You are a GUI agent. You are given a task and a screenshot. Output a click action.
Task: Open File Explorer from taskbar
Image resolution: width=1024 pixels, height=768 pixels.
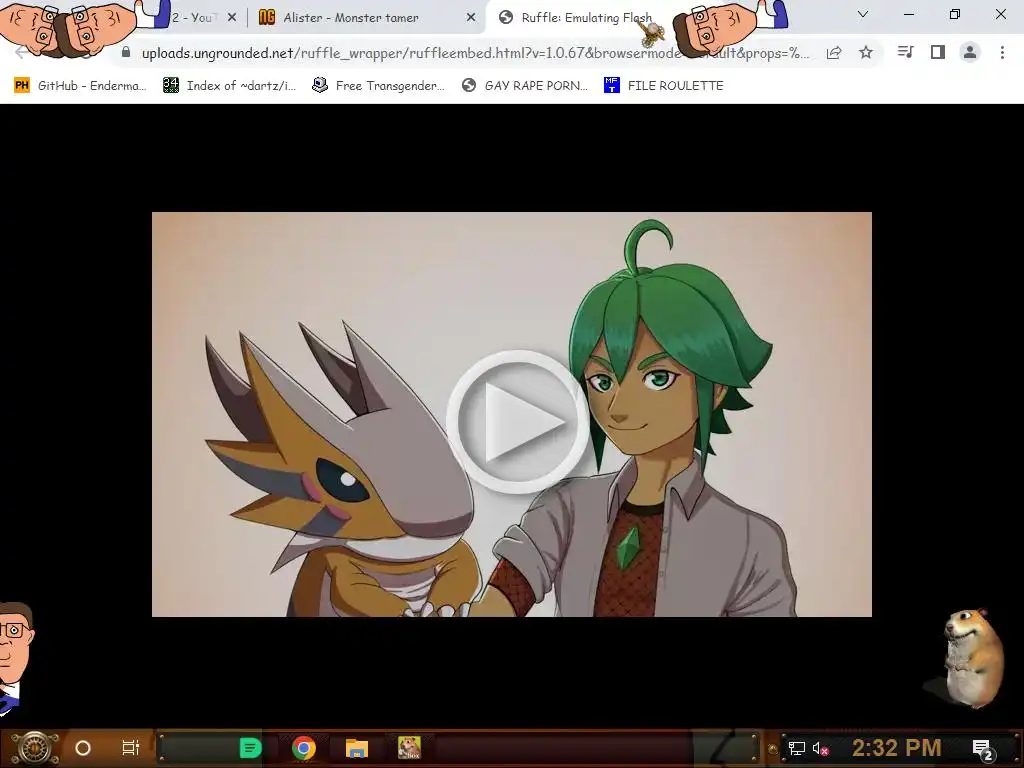pos(357,748)
